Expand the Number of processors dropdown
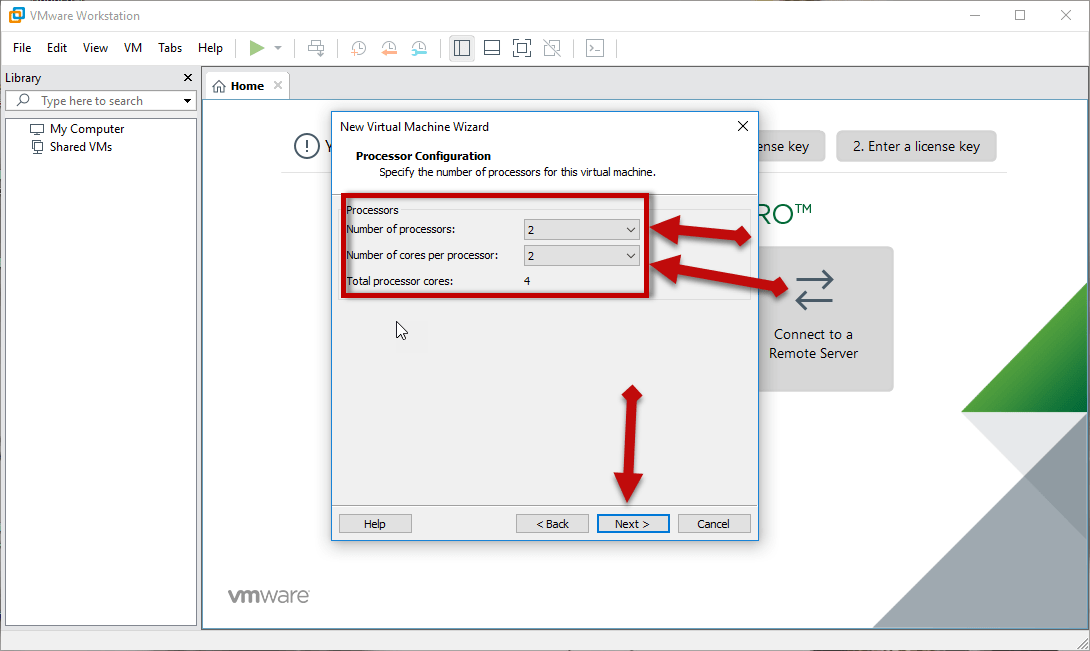This screenshot has height=651, width=1090. [x=582, y=230]
